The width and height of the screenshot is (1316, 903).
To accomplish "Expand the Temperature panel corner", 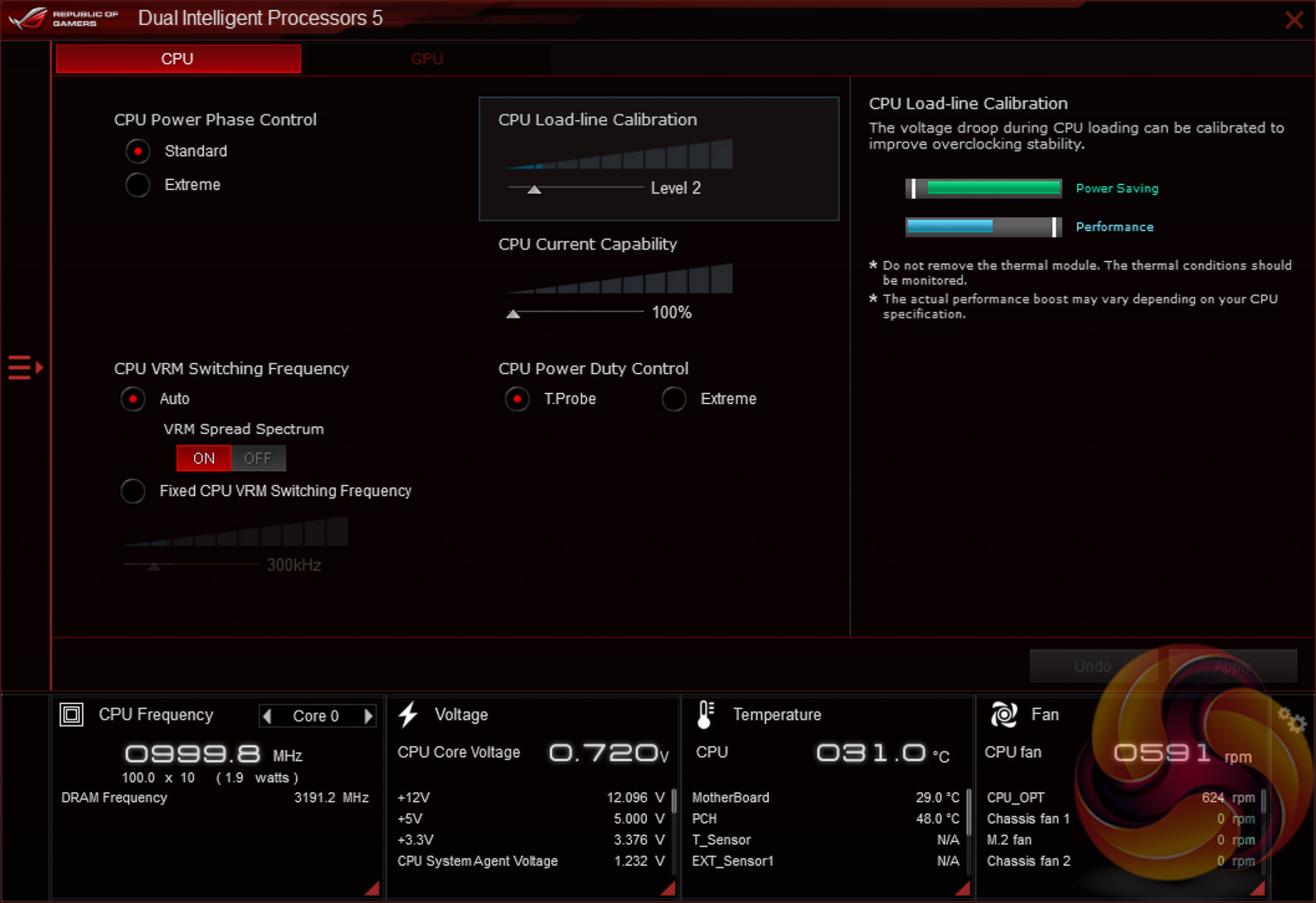I will click(x=963, y=888).
